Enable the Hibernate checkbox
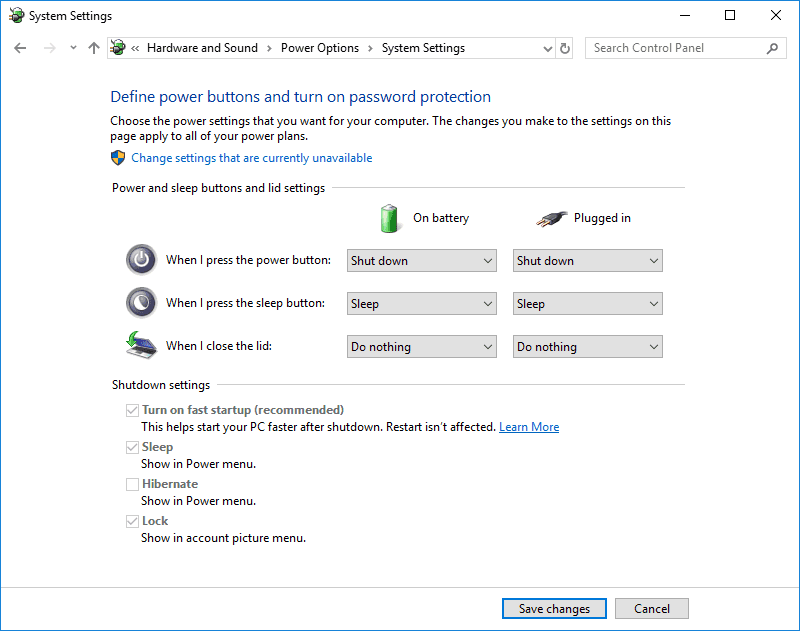800x631 pixels. point(132,484)
